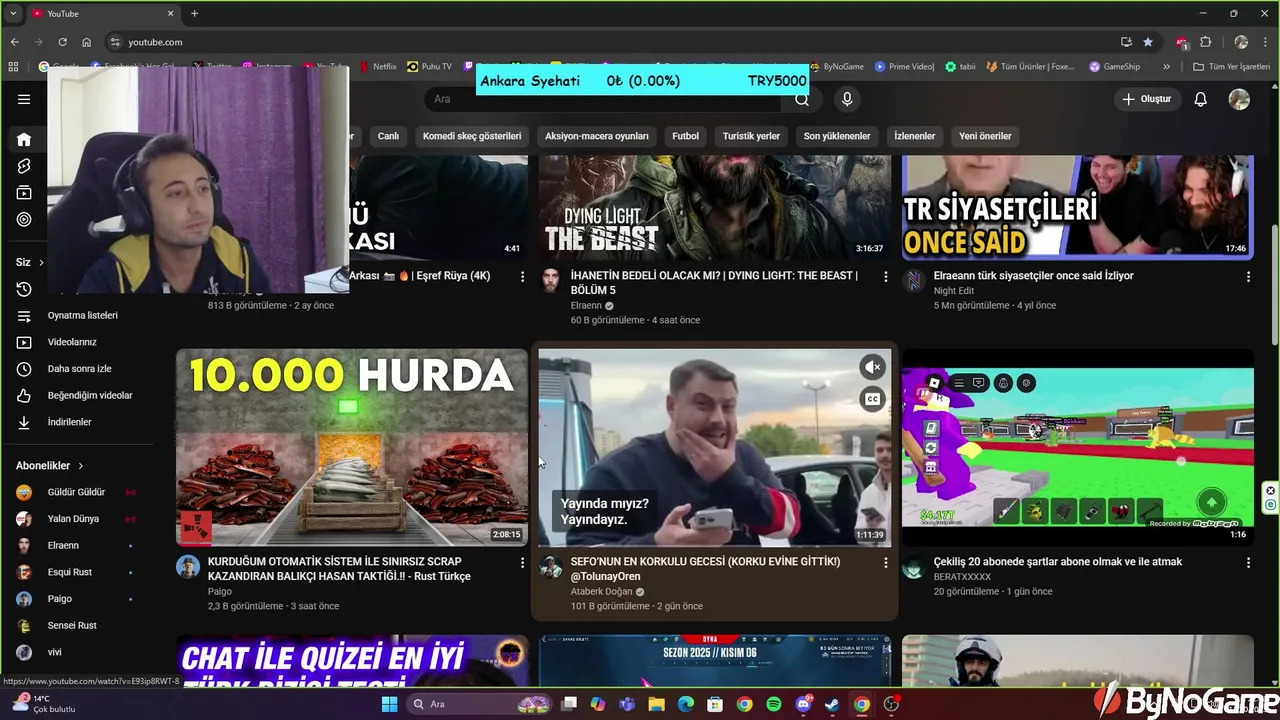This screenshot has height=720, width=1280.
Task: Open Chrome extensions puzzle icon
Action: tap(1205, 42)
